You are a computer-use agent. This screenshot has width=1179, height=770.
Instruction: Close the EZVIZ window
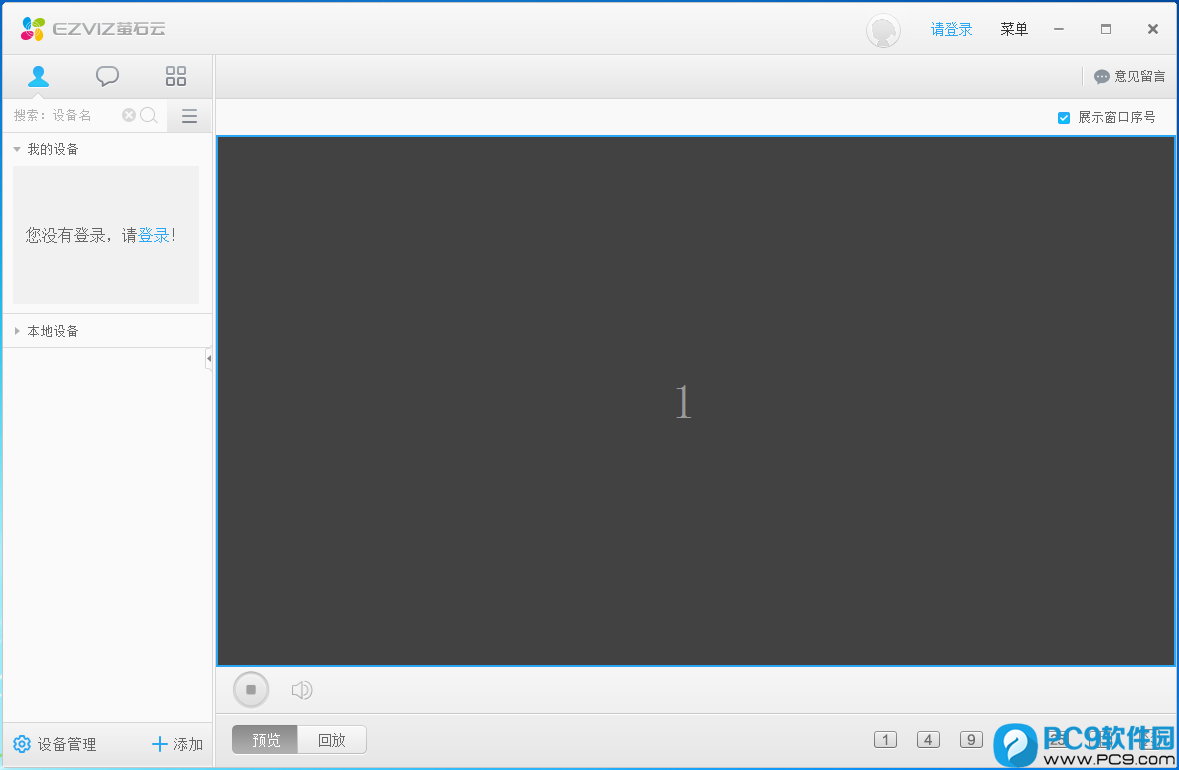coord(1153,29)
